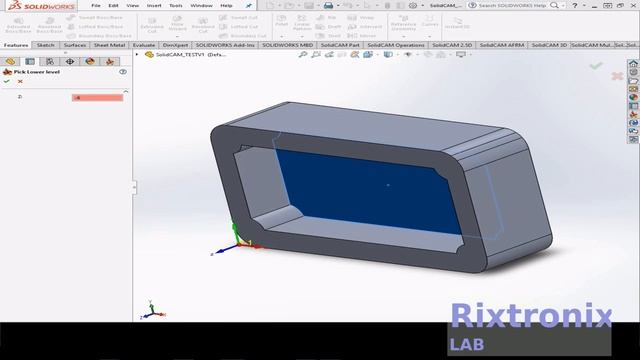Switch to the SolidCAM 2.5D tab
This screenshot has height=360, width=640.
452,45
